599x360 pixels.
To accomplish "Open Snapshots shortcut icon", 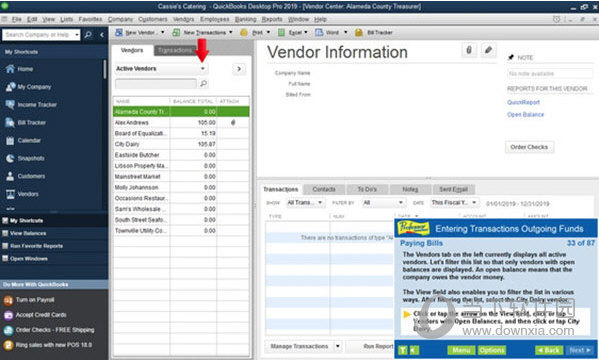I will pos(10,158).
